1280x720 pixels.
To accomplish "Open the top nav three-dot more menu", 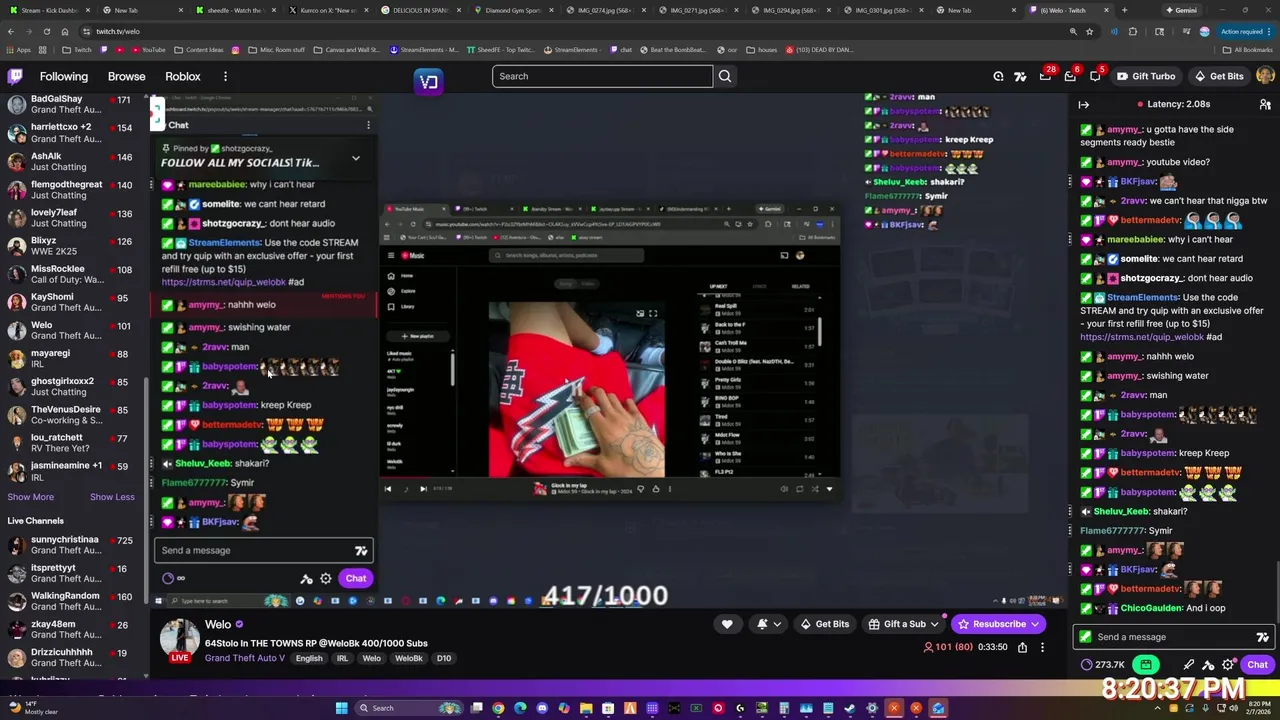I will 225,76.
